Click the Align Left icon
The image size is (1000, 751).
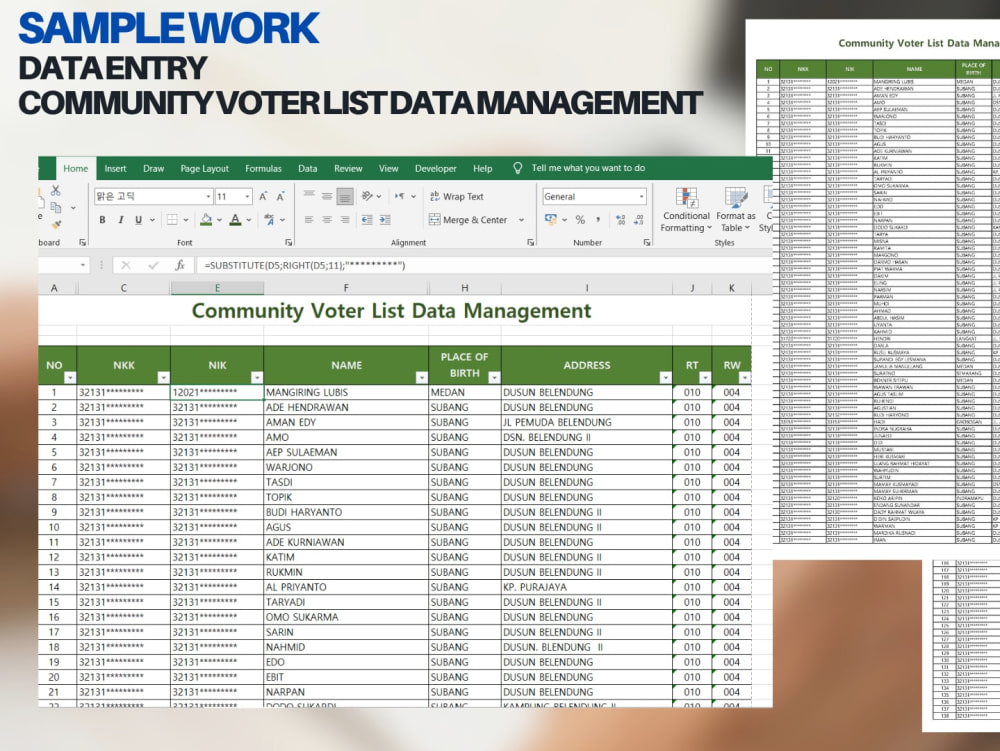tap(309, 220)
